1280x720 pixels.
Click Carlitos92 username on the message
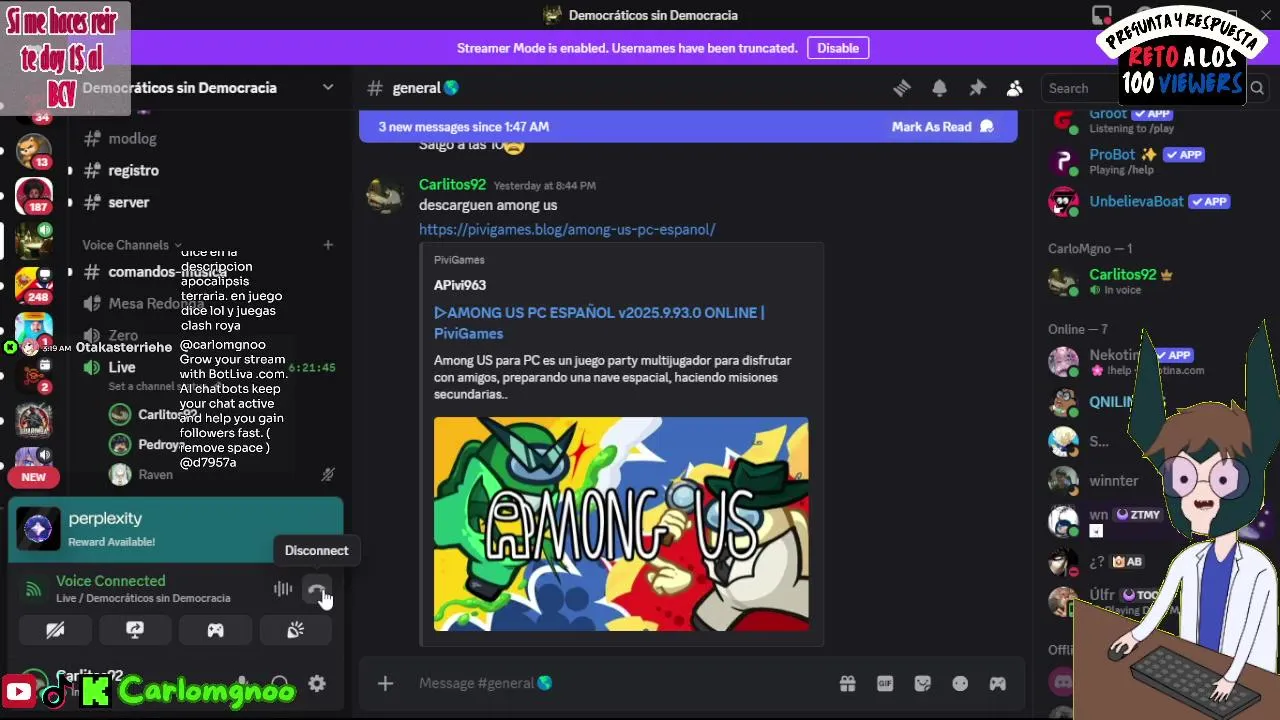[452, 185]
